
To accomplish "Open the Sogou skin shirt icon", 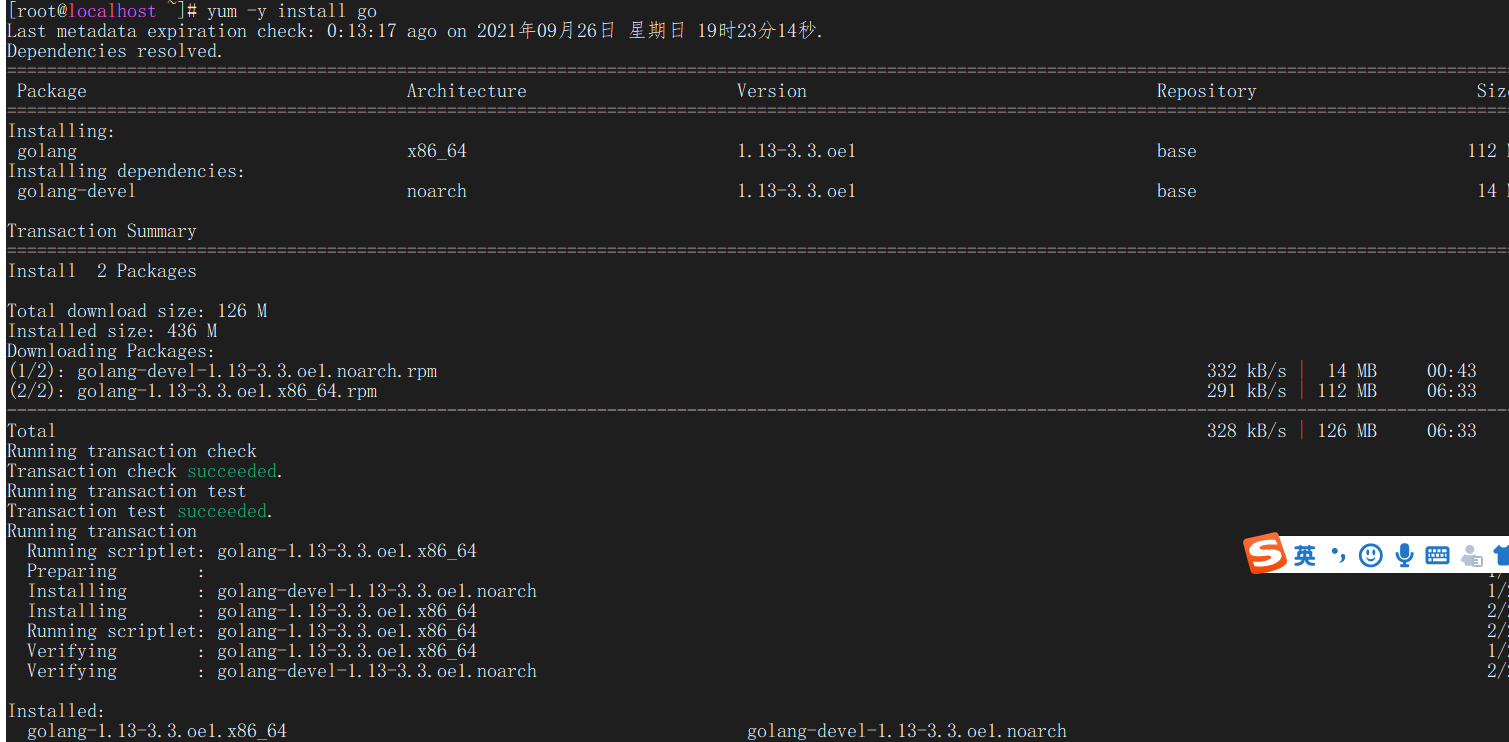I will tap(1500, 555).
